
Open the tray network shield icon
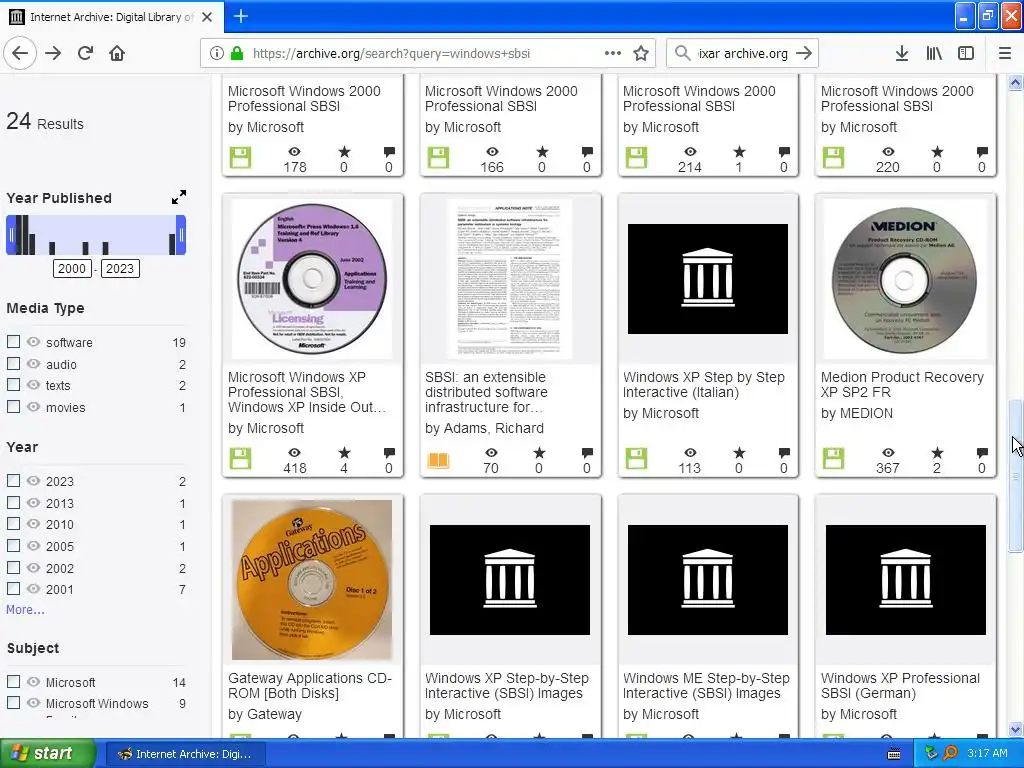pyautogui.click(x=931, y=753)
